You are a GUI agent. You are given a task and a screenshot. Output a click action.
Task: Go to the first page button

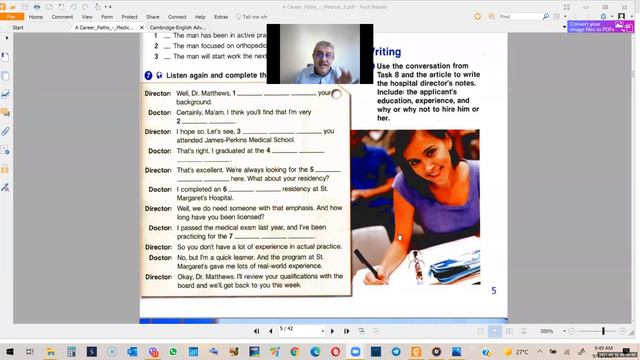[256, 331]
